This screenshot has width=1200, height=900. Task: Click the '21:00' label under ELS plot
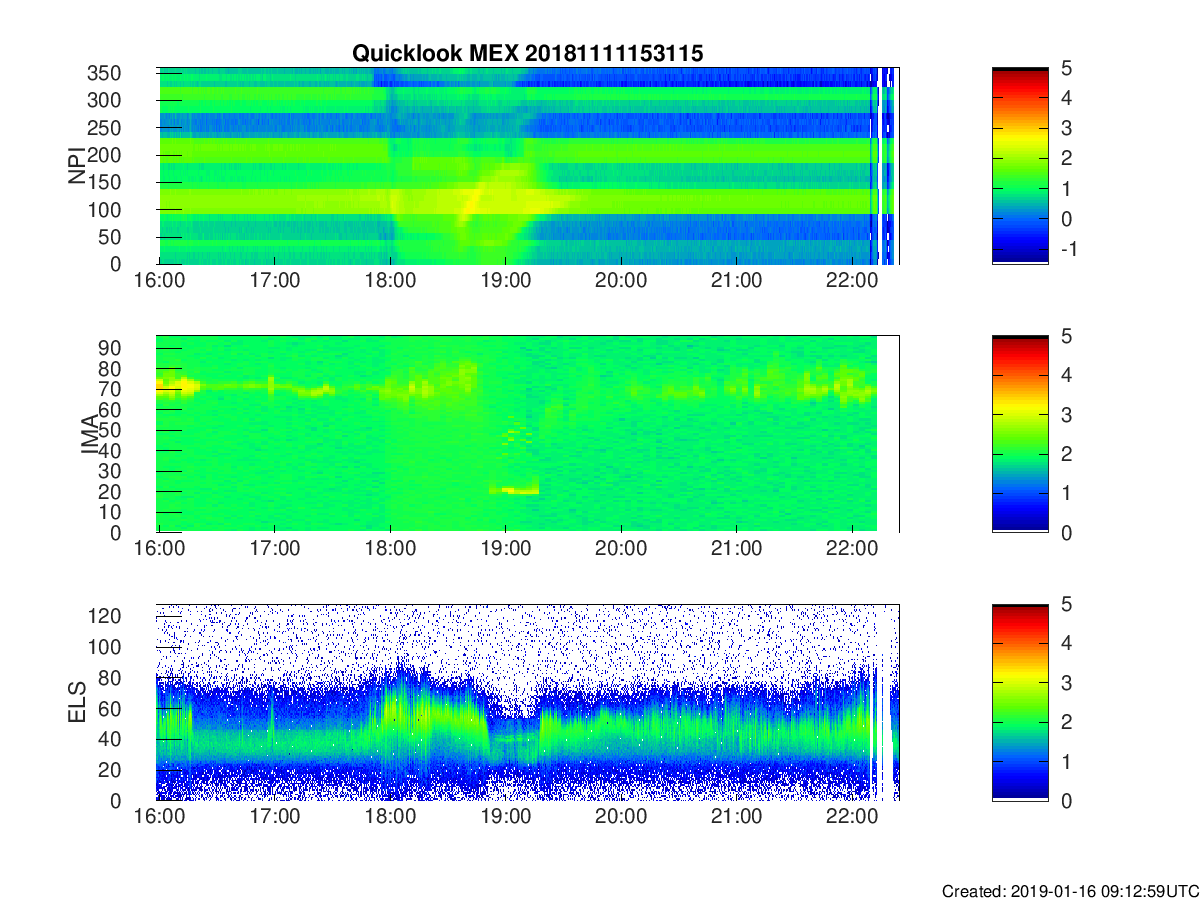736,817
